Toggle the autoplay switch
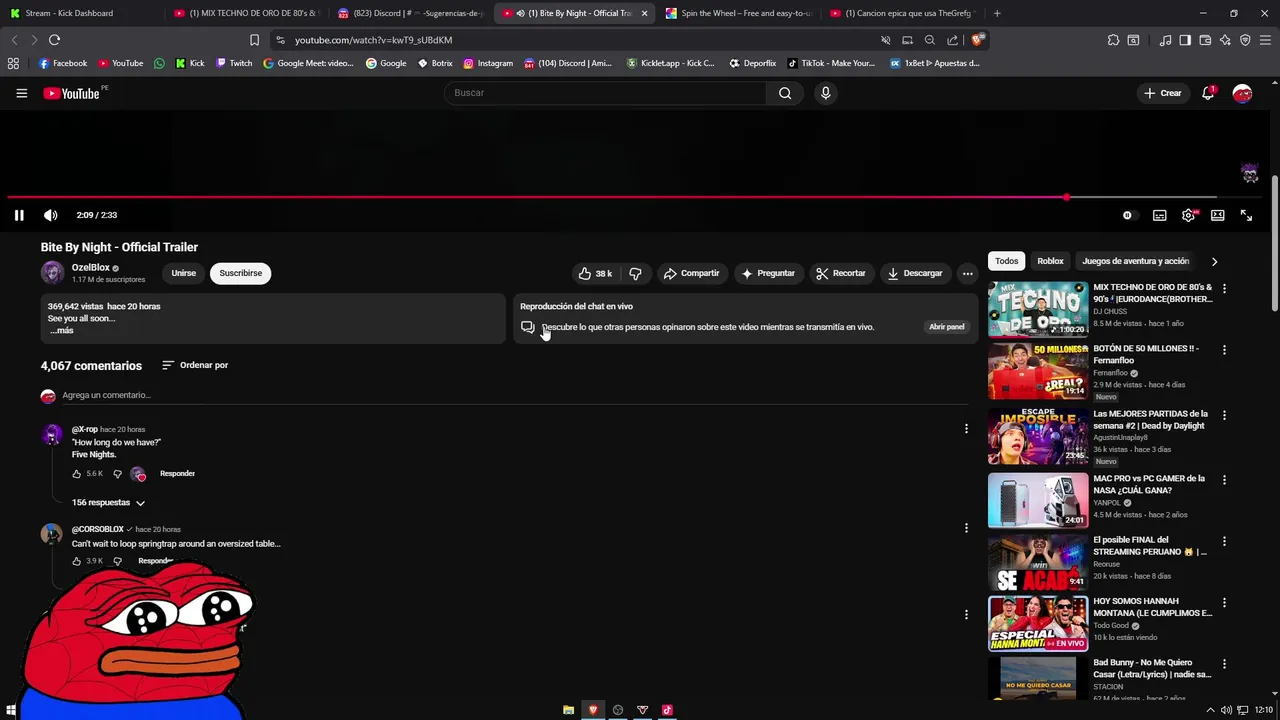 click(1127, 215)
